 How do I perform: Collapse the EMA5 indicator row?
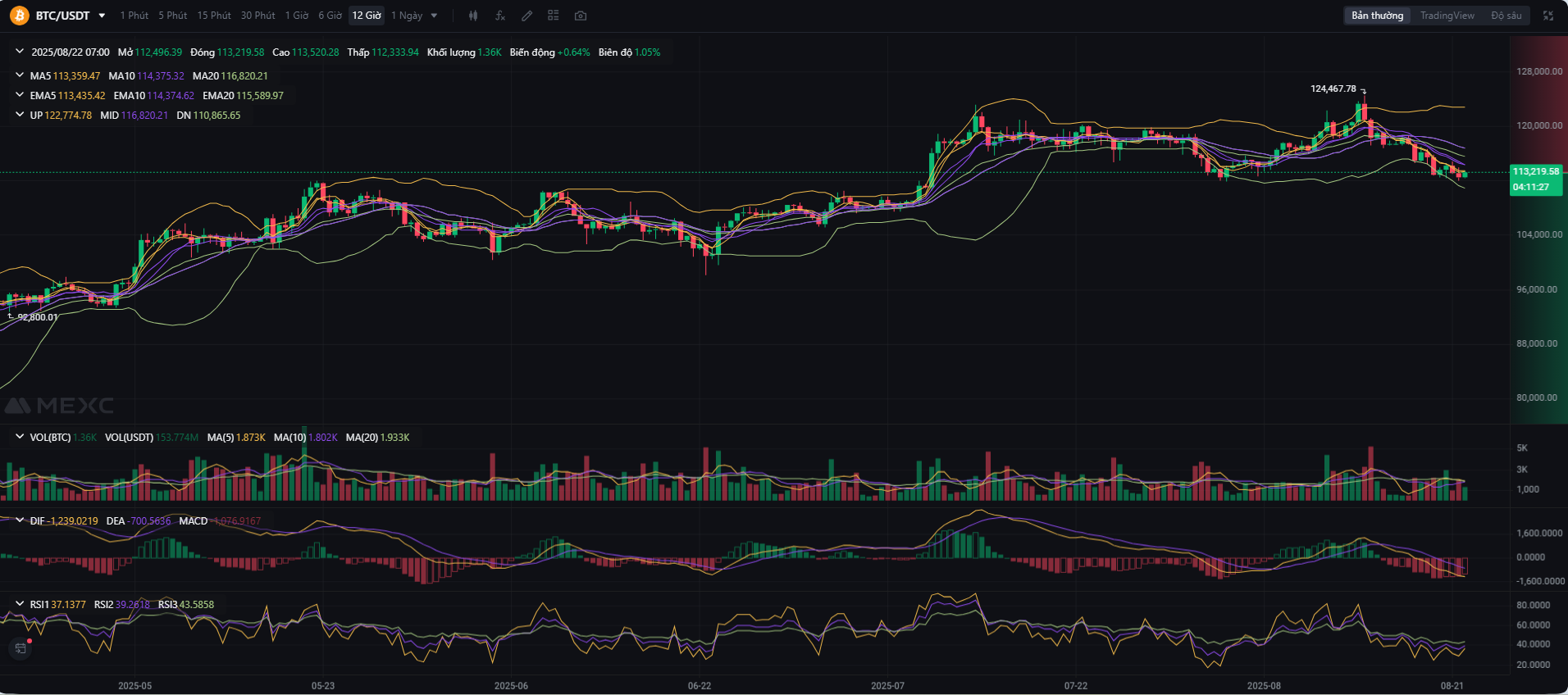pos(20,95)
